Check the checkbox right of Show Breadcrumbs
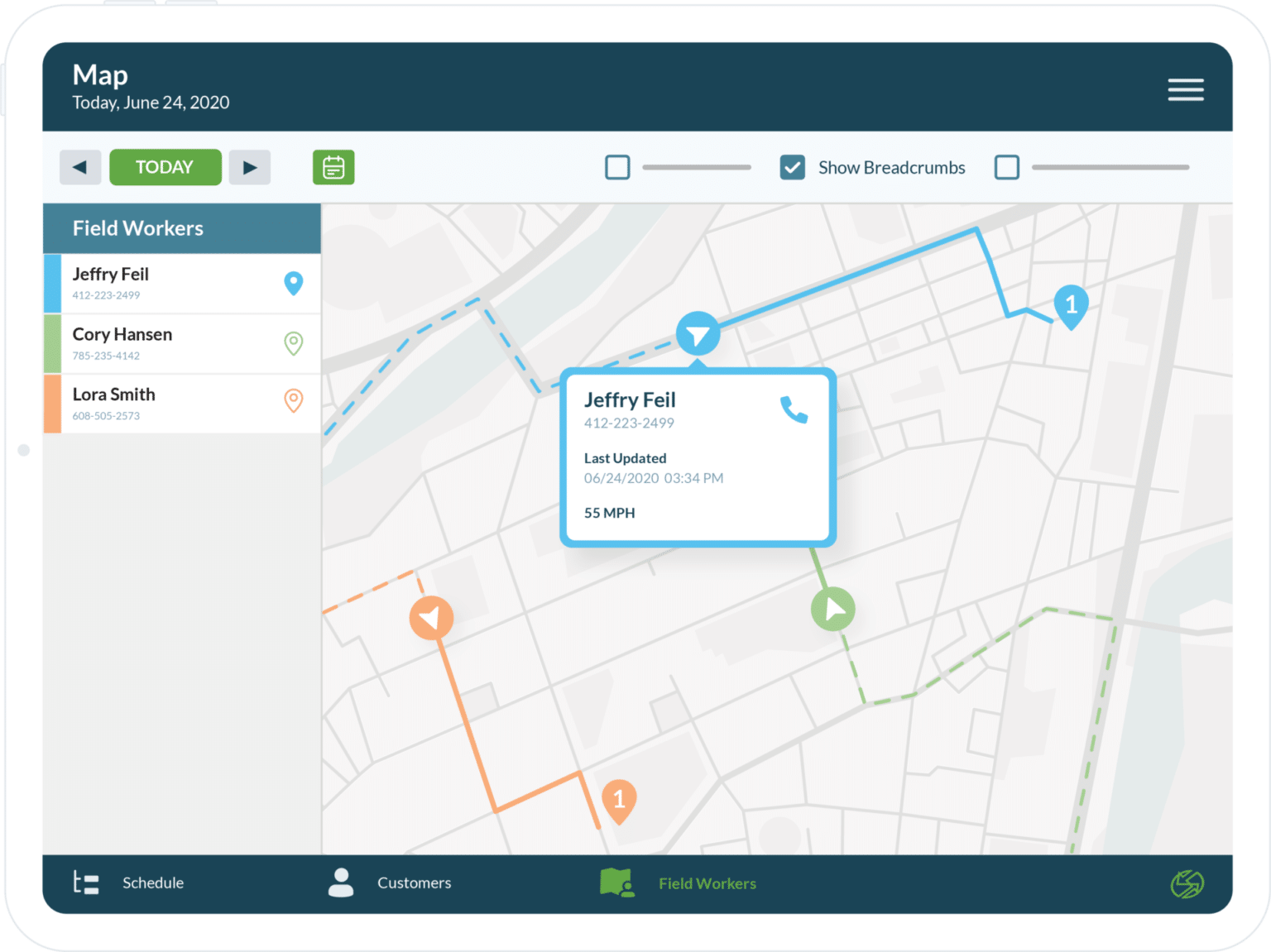The height and width of the screenshot is (952, 1271). (1006, 167)
